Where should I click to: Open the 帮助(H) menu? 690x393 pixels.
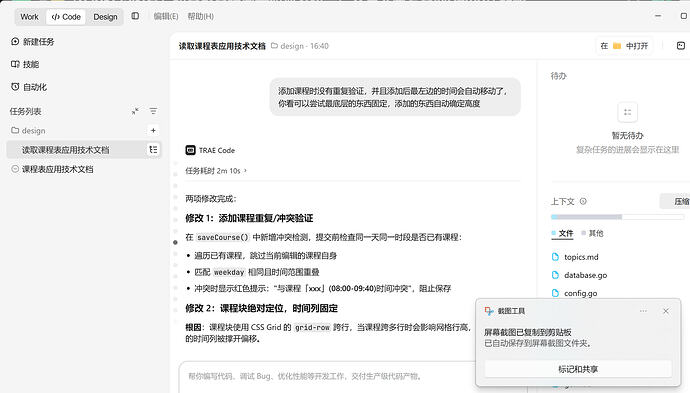point(201,16)
